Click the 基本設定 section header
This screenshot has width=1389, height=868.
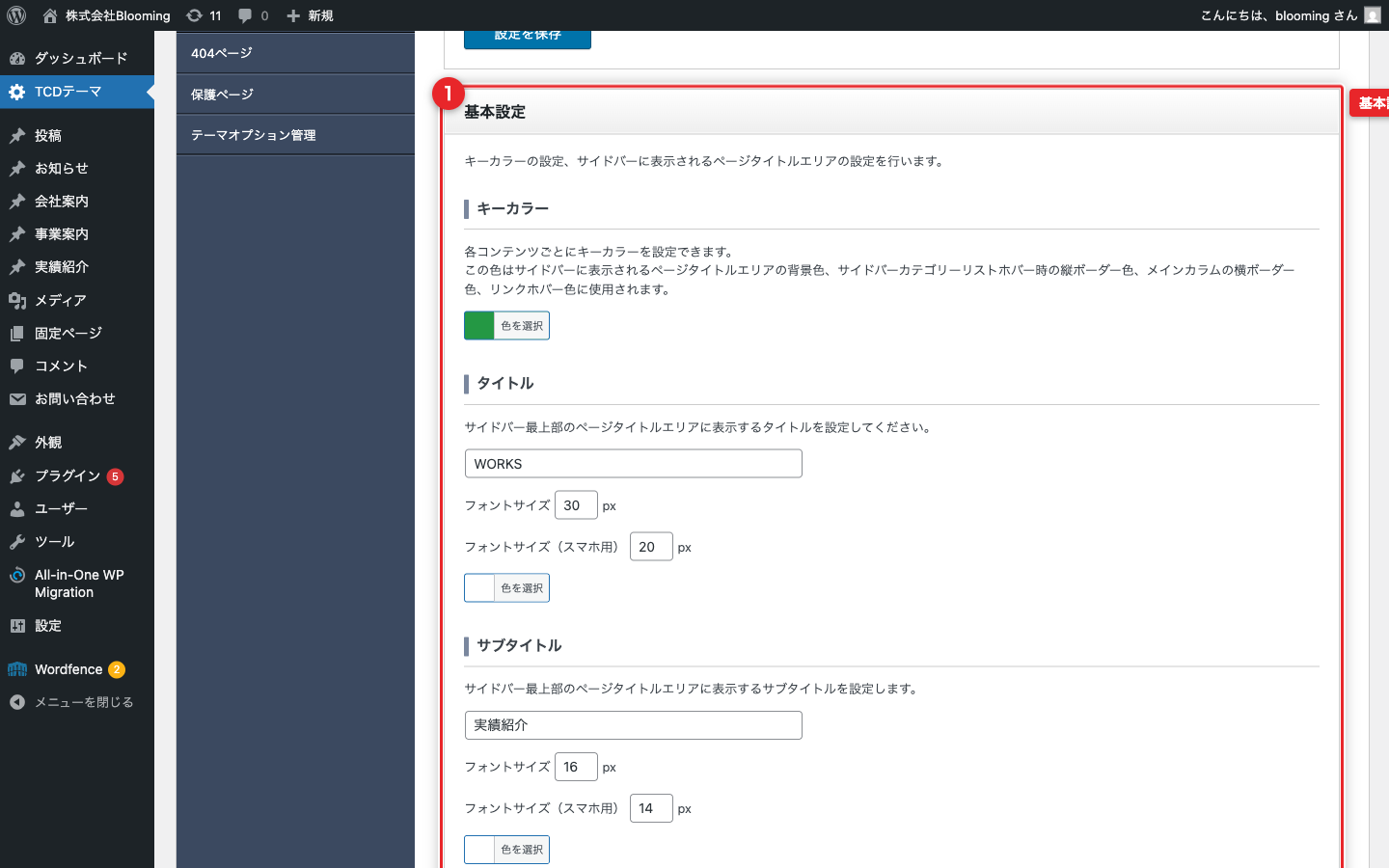[x=891, y=112]
